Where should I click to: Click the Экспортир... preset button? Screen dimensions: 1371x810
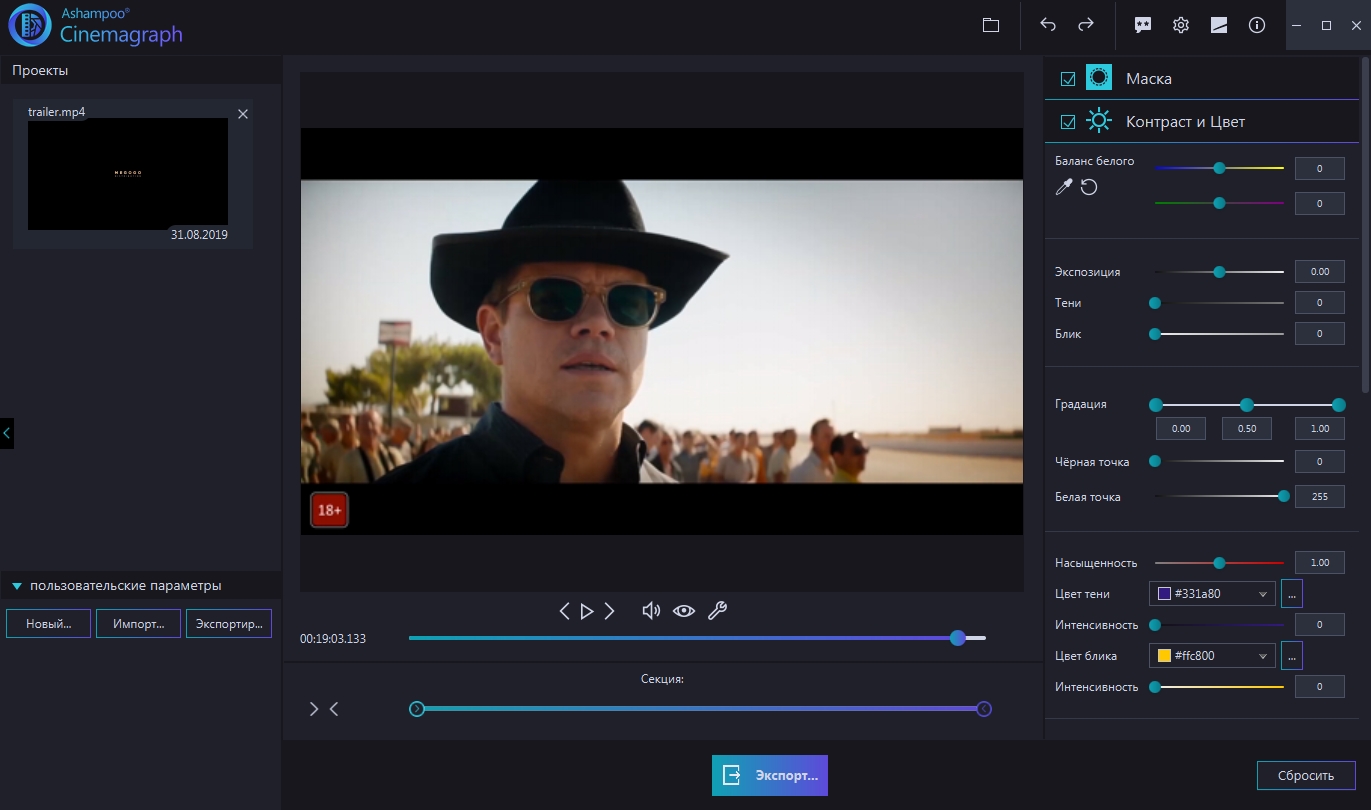point(229,623)
